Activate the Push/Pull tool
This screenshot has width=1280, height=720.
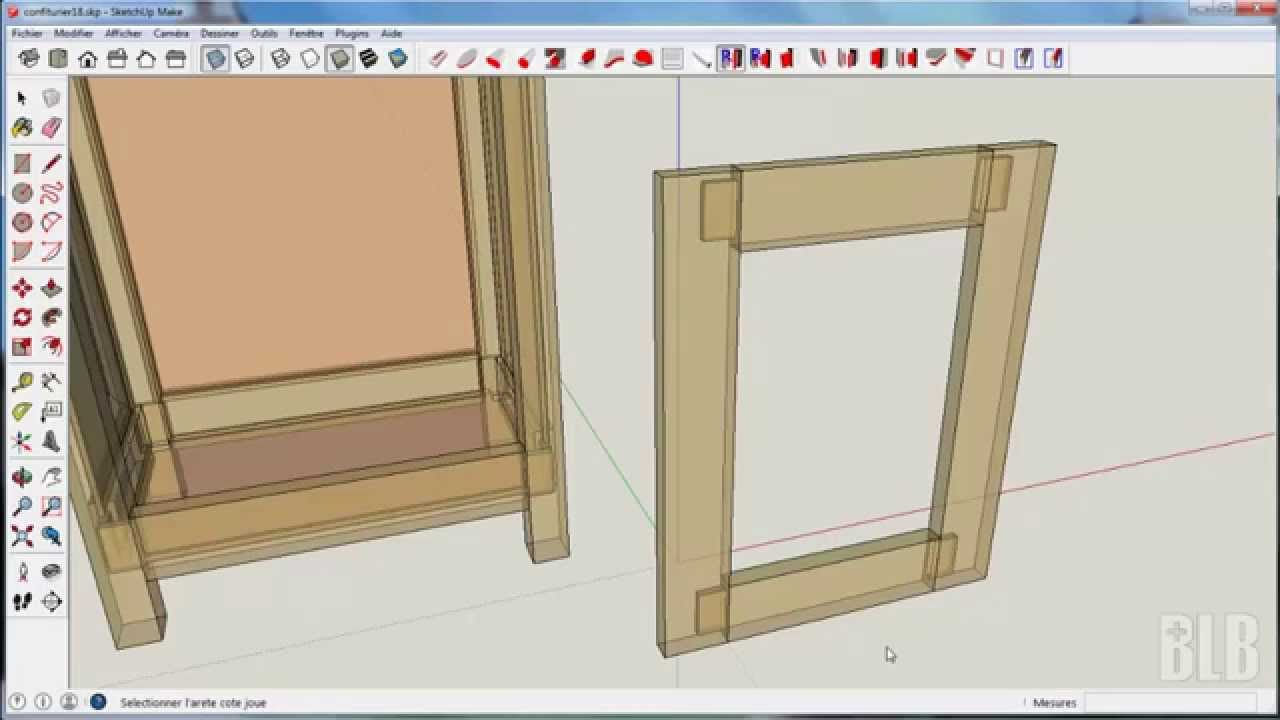51,288
